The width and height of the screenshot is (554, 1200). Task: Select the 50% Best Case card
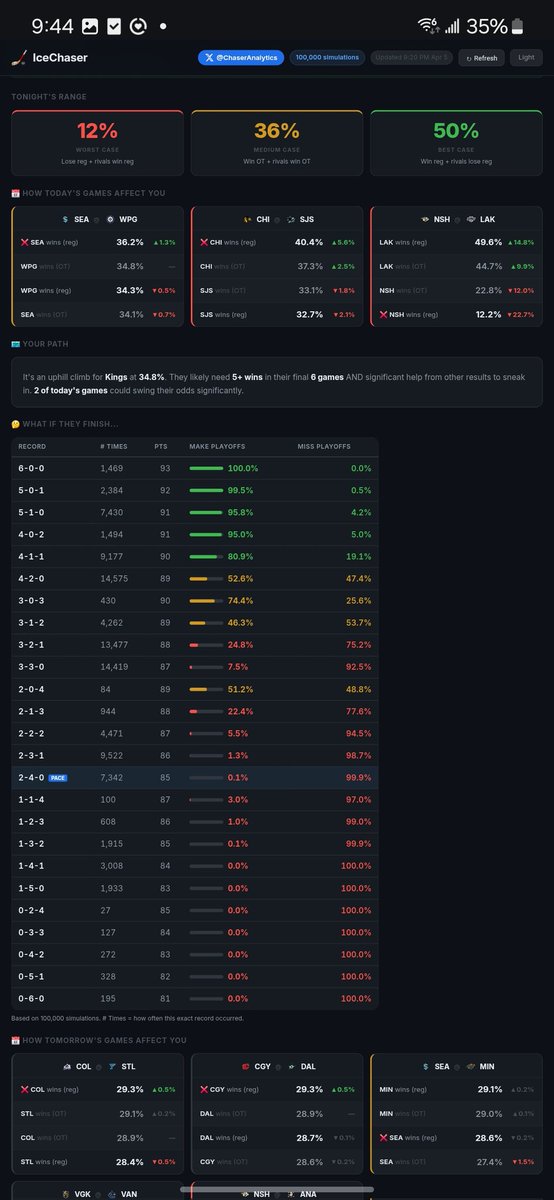tap(457, 143)
